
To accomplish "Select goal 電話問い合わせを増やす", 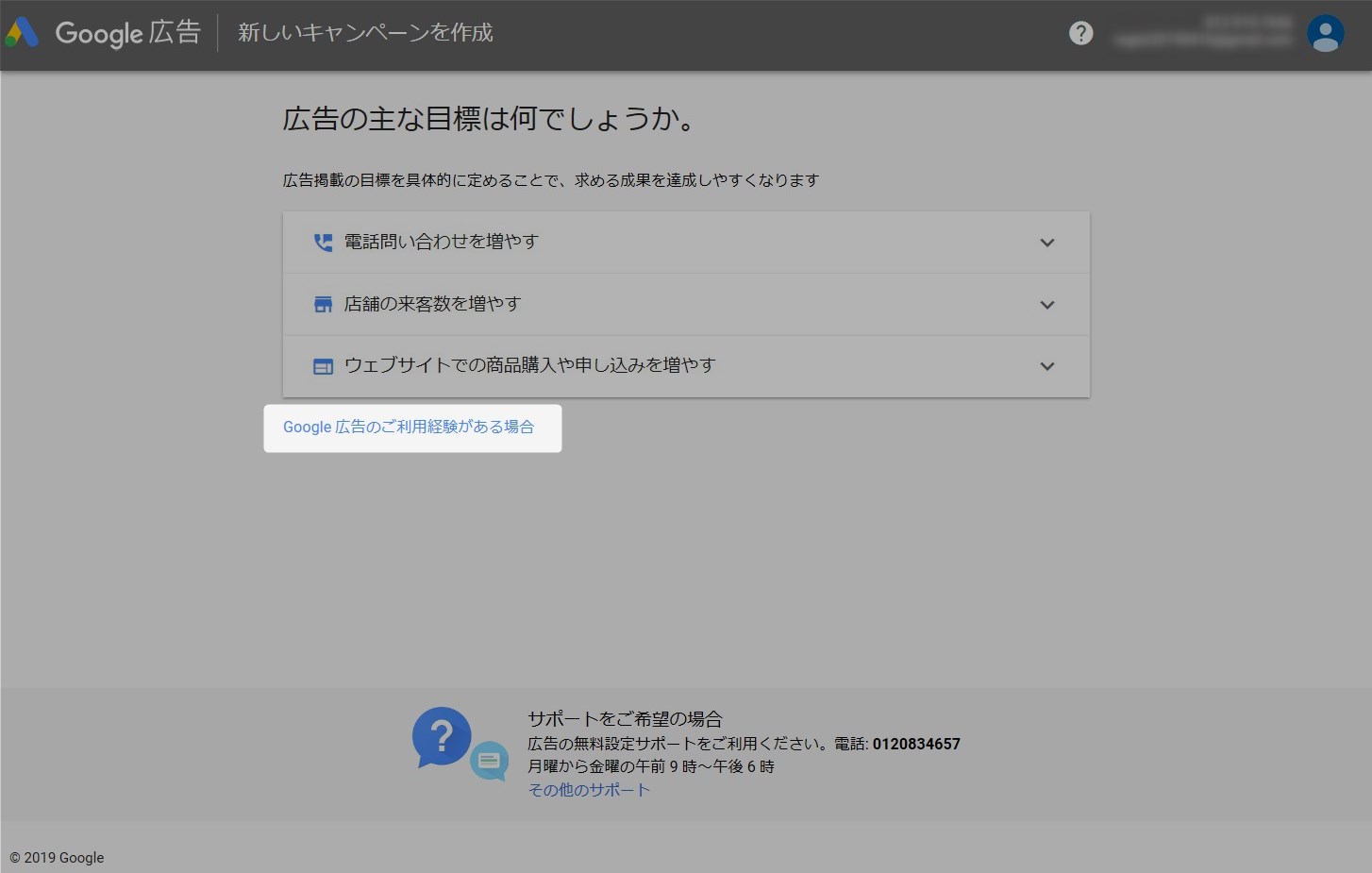I will pyautogui.click(x=686, y=243).
